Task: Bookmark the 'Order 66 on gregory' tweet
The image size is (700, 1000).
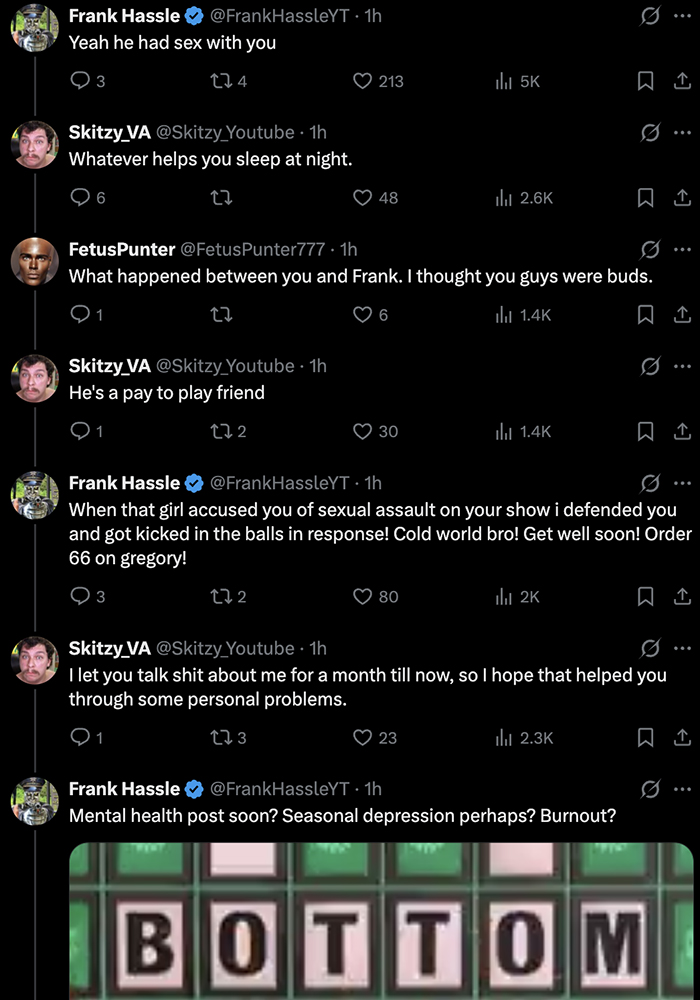Action: 646,597
